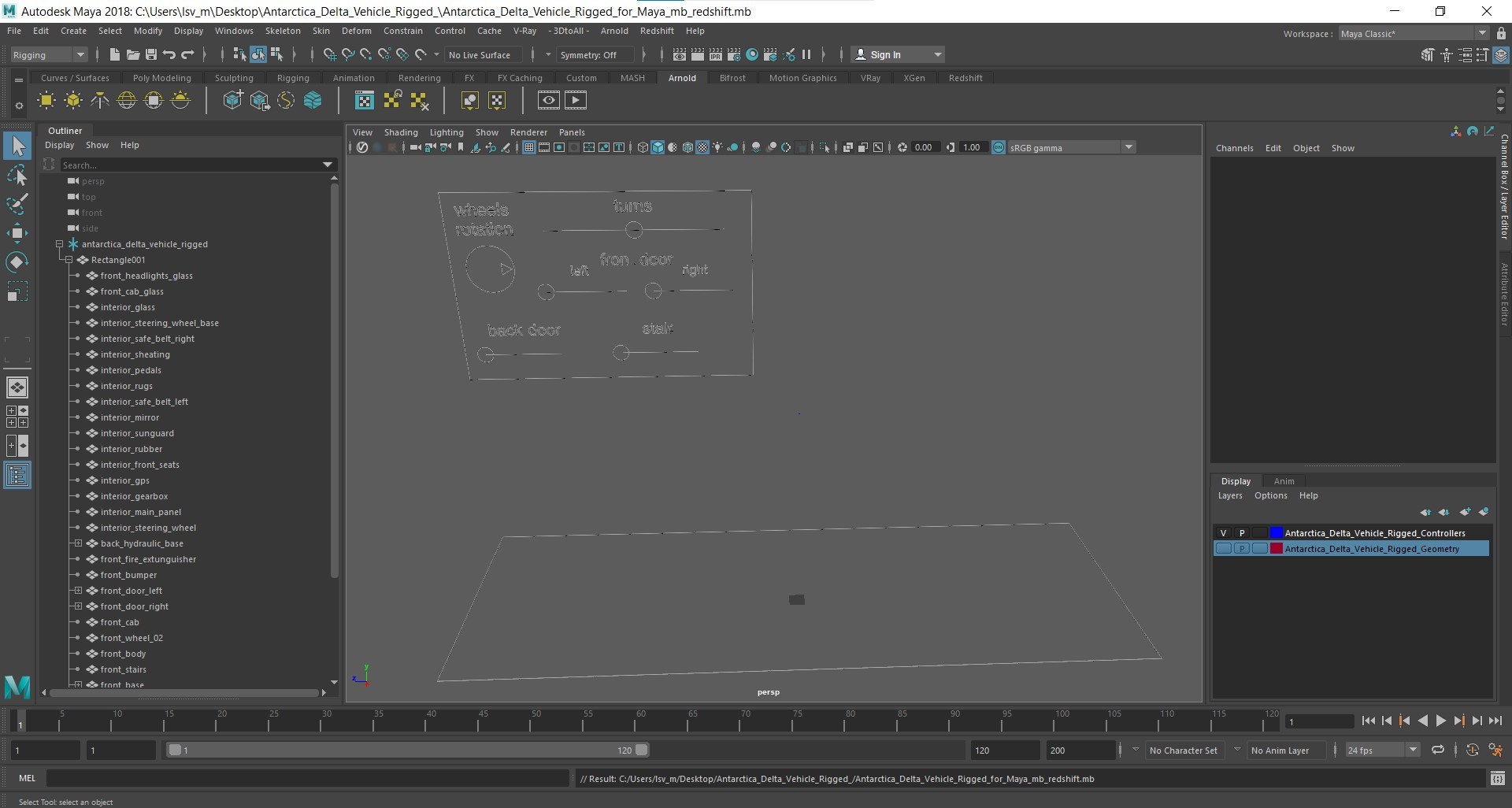Switch to the Bifrost shelf tab
Image resolution: width=1512 pixels, height=808 pixels.
[x=732, y=78]
